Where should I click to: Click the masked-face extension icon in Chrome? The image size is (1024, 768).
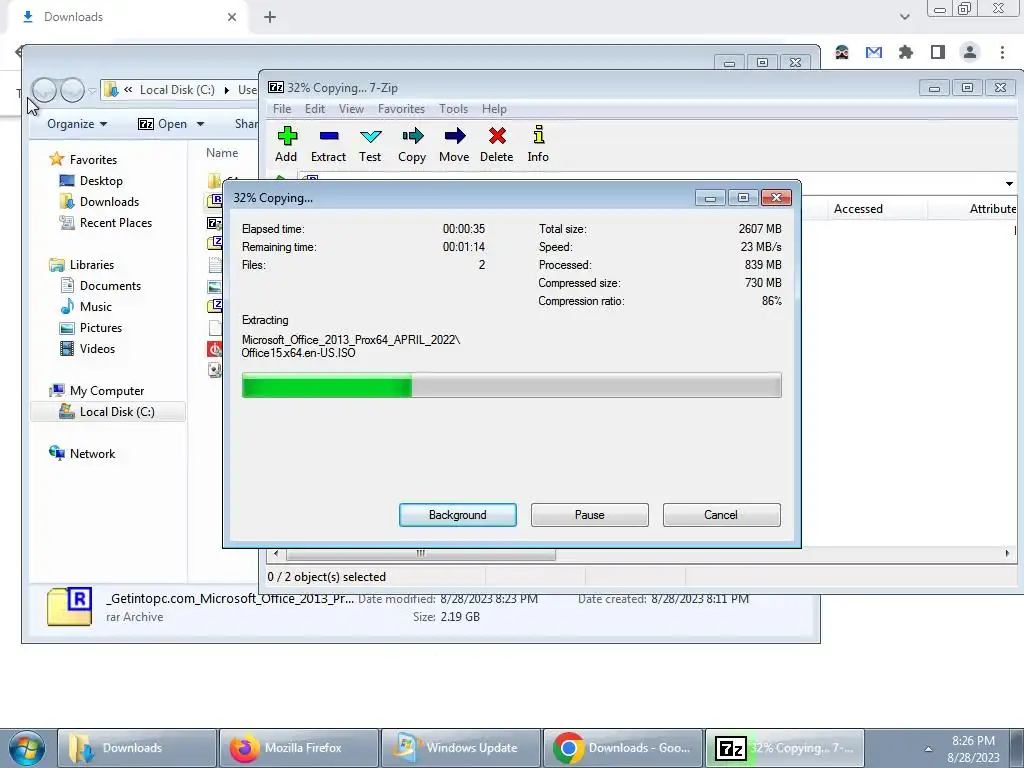point(842,52)
